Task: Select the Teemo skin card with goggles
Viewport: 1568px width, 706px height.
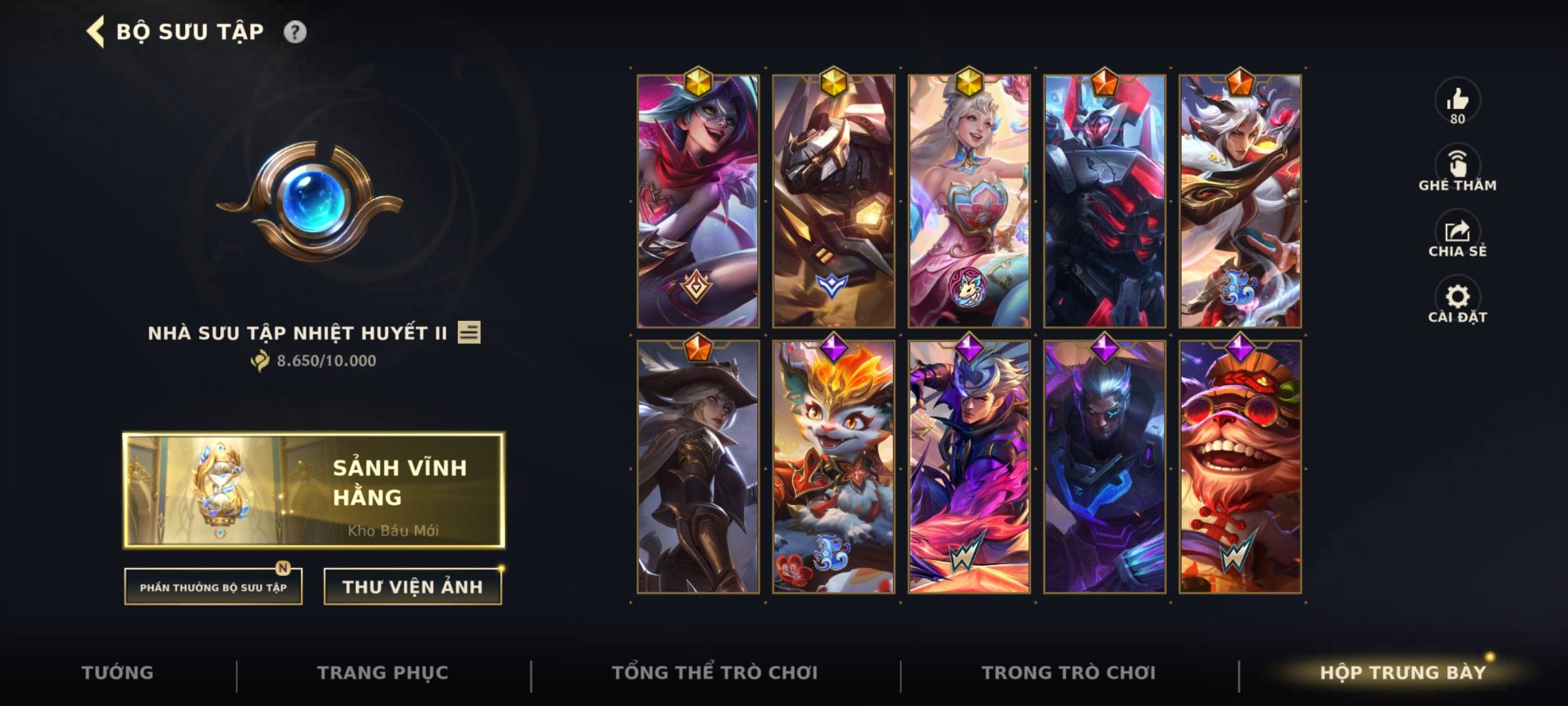Action: [1240, 467]
